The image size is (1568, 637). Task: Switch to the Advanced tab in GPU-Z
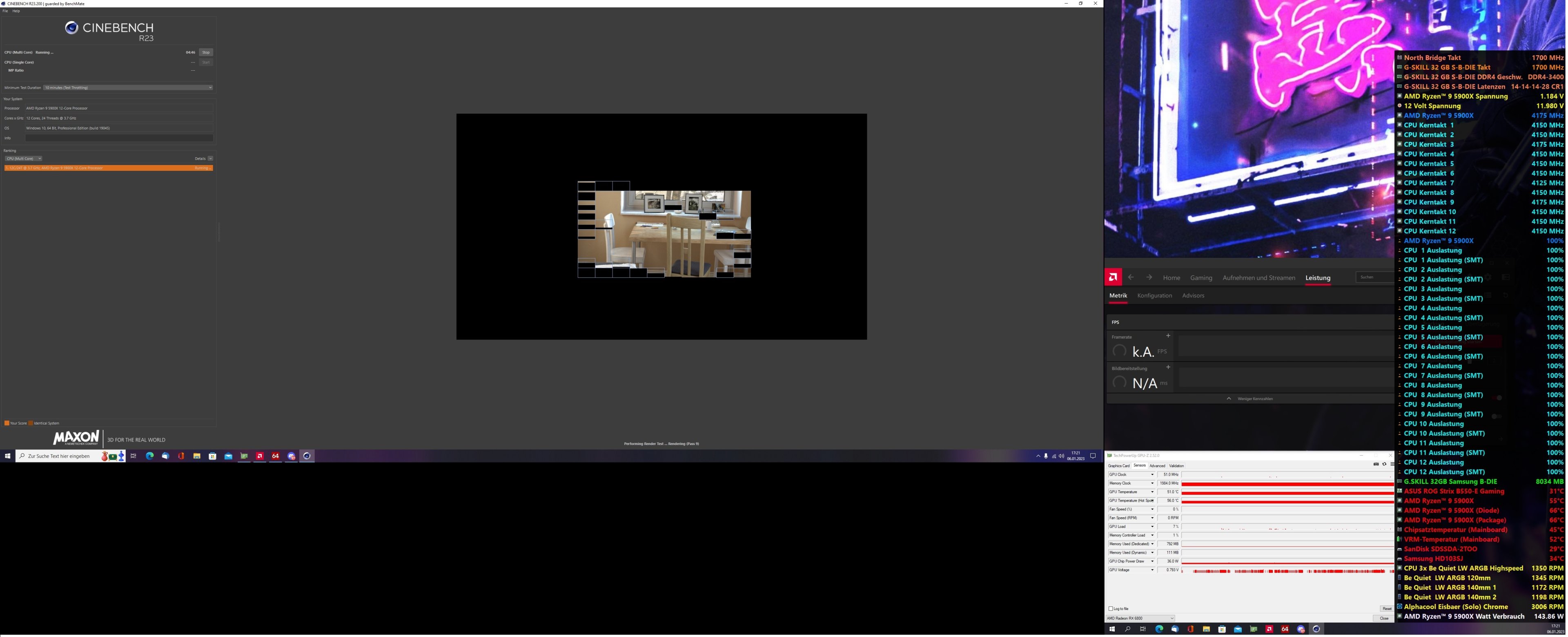(1158, 465)
